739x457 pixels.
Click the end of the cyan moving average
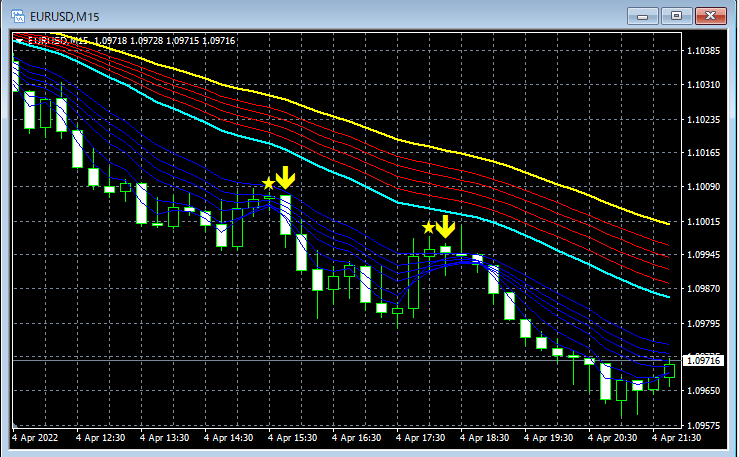[x=668, y=296]
